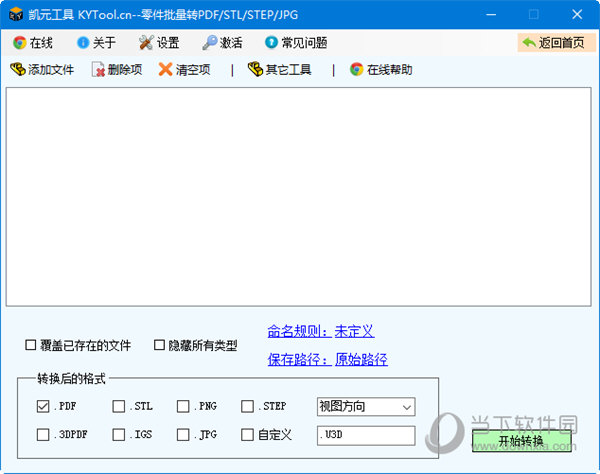Click the 激活 key icon
Image resolution: width=600 pixels, height=474 pixels.
tap(210, 42)
